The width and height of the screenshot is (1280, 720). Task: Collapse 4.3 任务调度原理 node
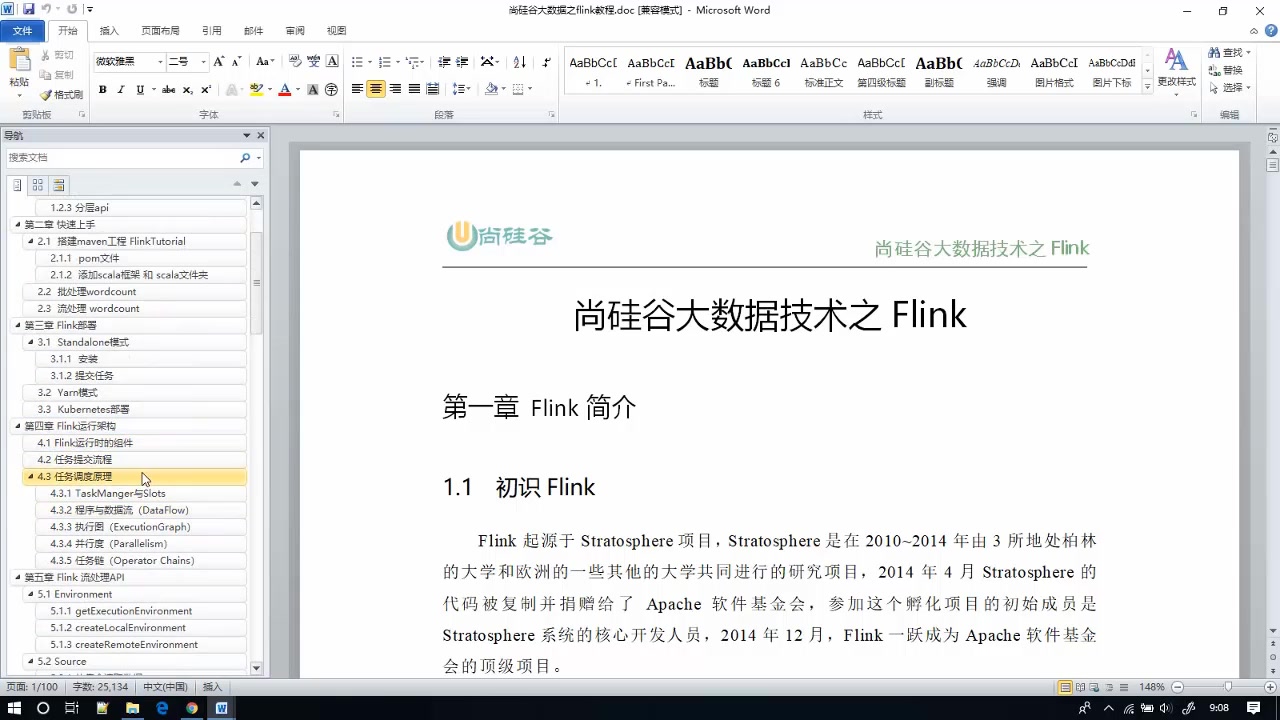click(x=30, y=477)
